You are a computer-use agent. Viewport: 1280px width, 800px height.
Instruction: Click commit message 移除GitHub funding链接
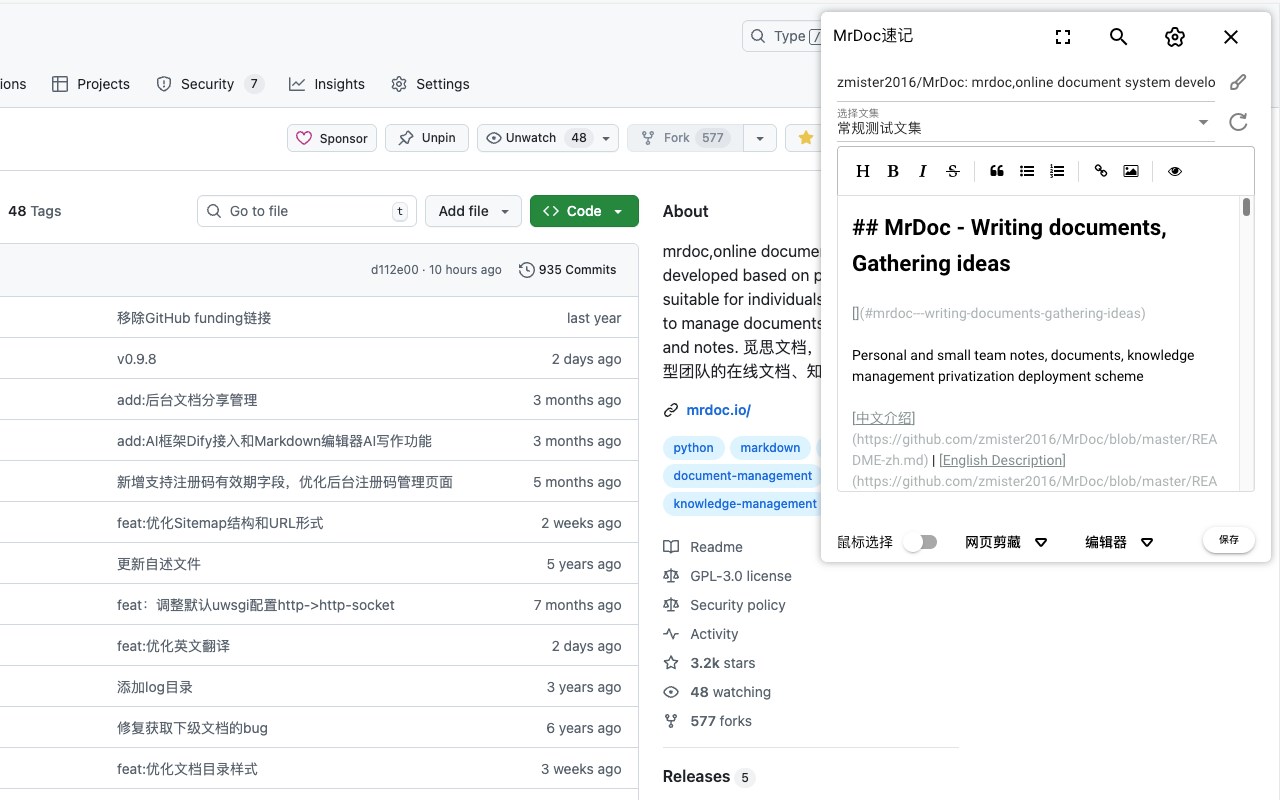194,318
